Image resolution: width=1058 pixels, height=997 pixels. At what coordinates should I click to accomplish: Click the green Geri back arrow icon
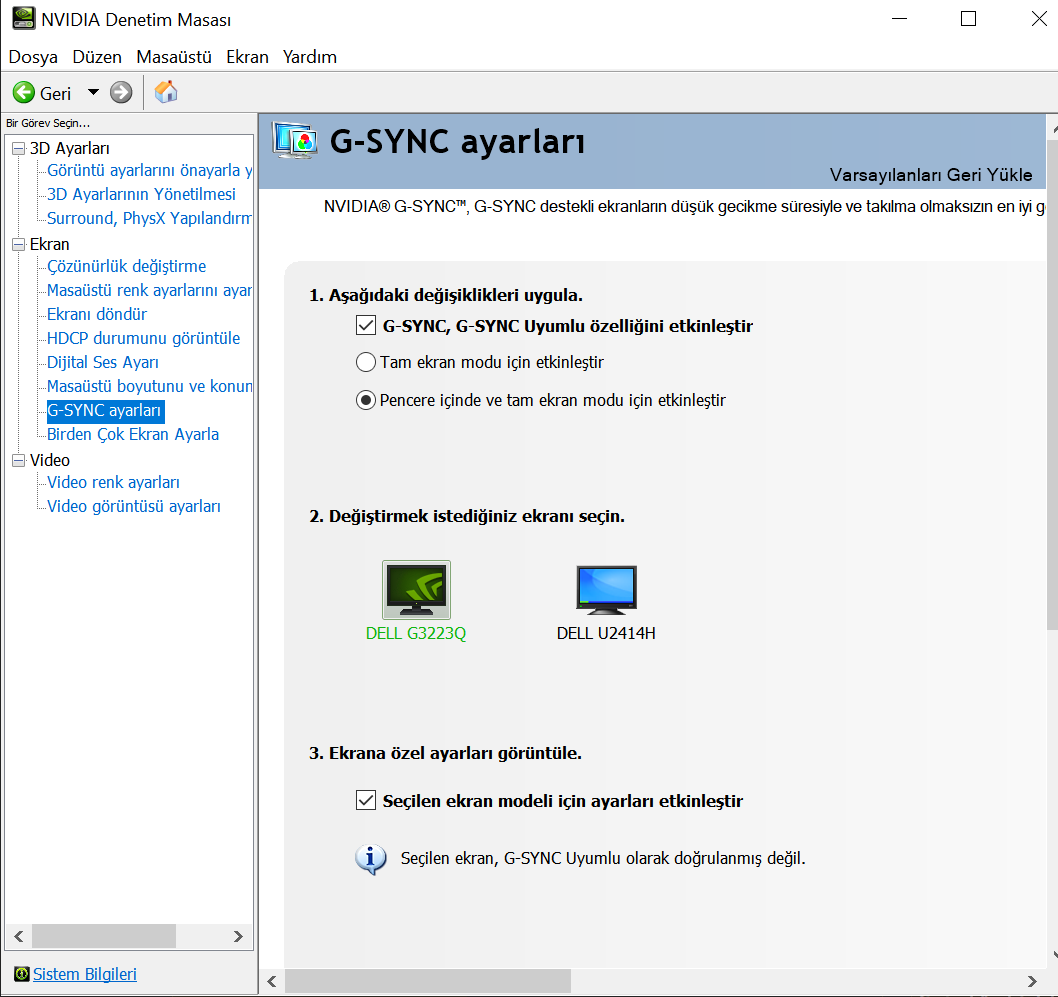coord(24,92)
